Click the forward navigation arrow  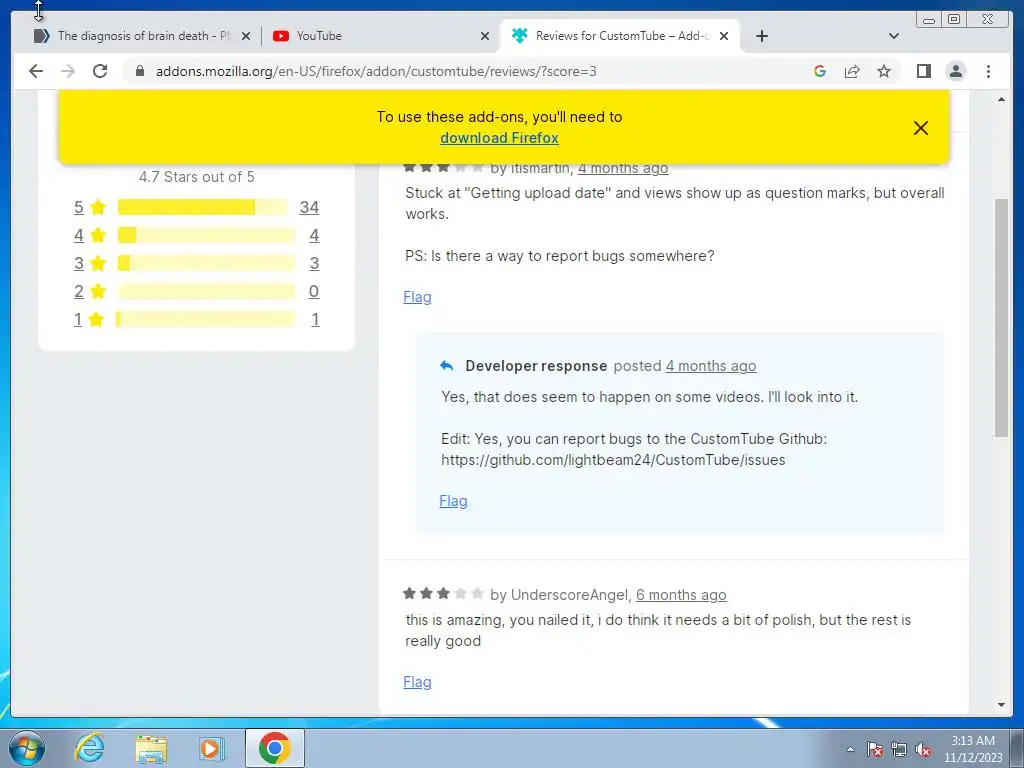(68, 71)
